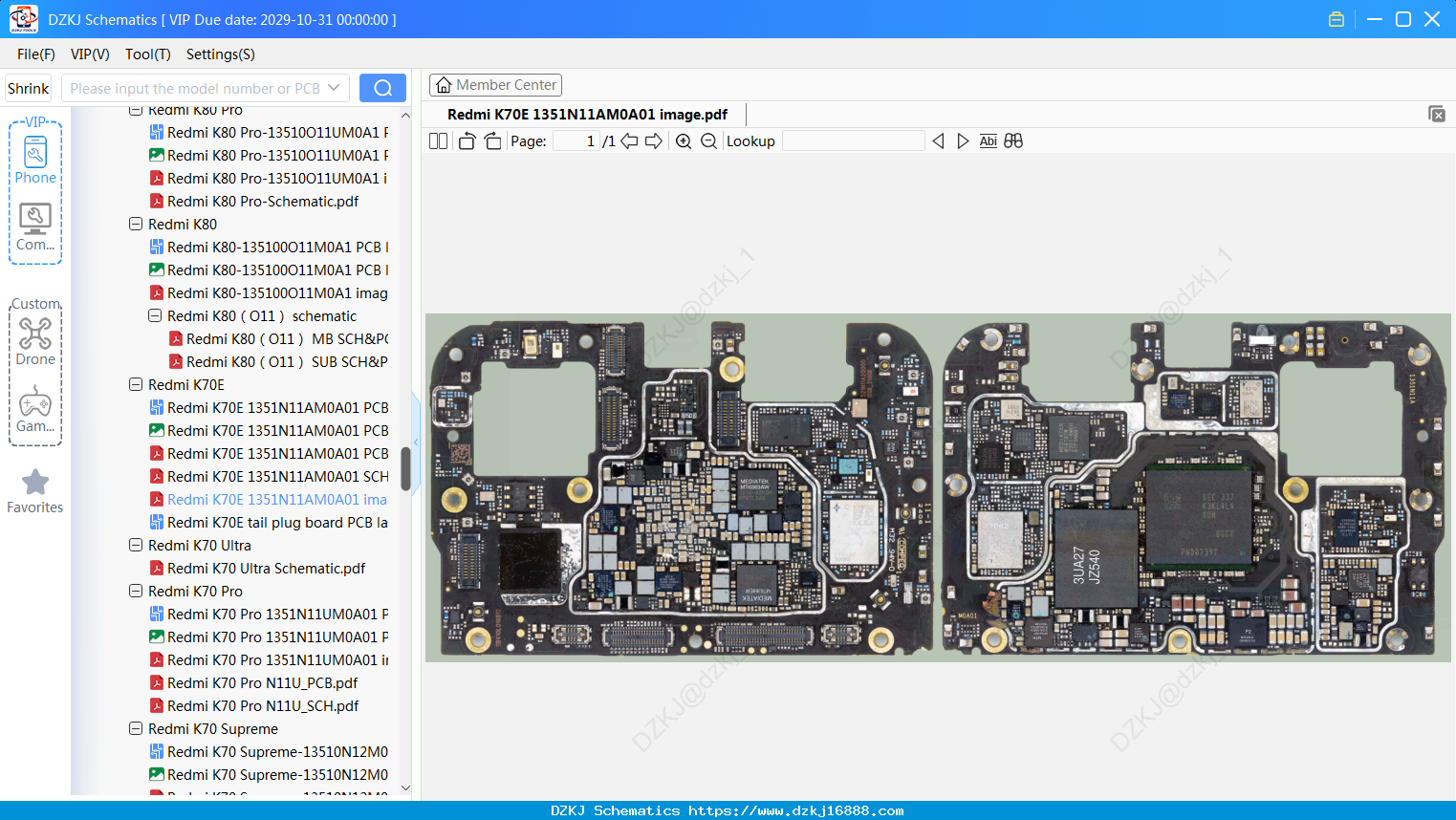Screen dimensions: 1456x820
Task: Collapse the Redmi K70 Supreme folder
Action: (x=136, y=729)
